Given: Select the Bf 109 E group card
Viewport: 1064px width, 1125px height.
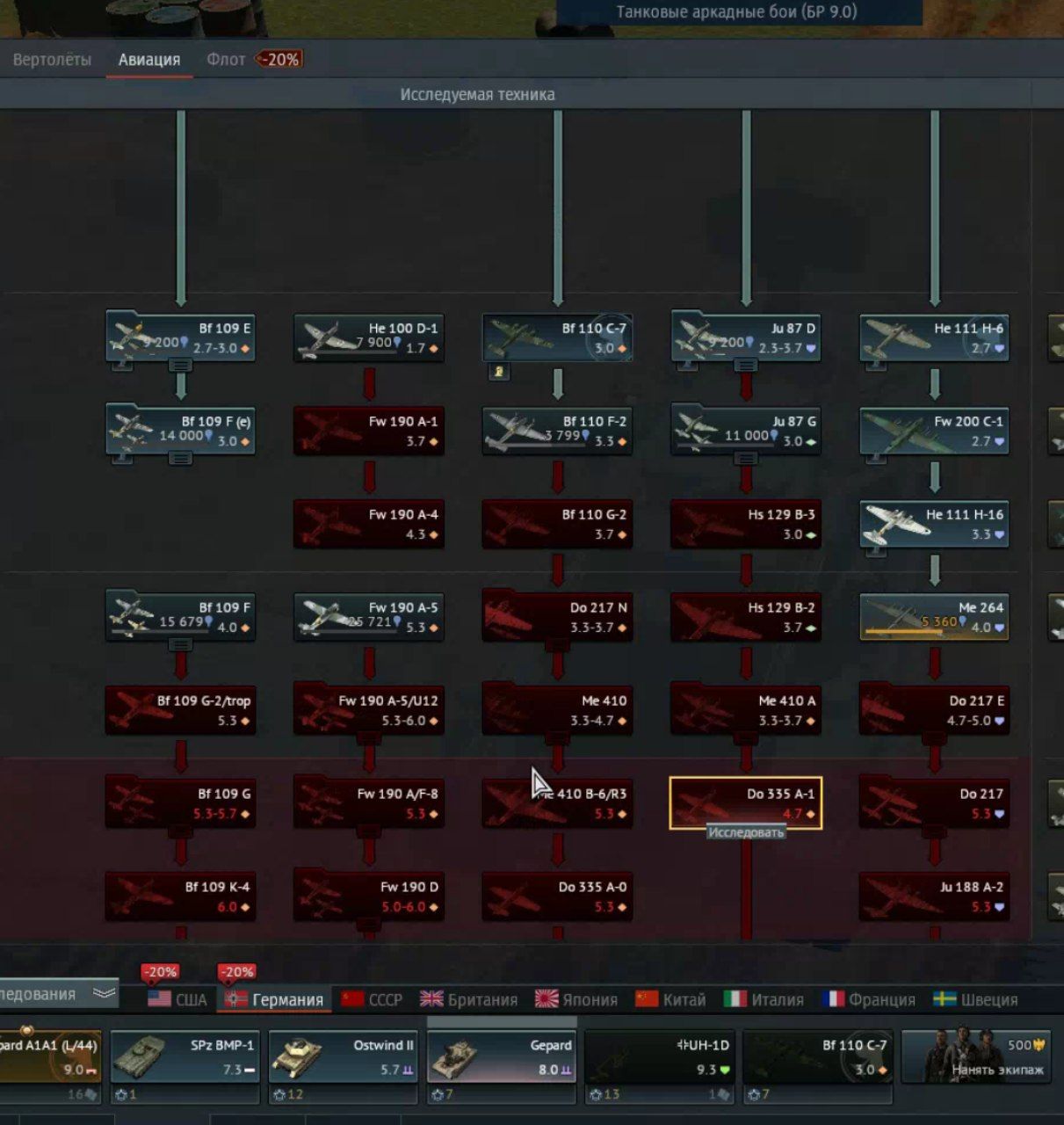Looking at the screenshot, I should pos(180,338).
